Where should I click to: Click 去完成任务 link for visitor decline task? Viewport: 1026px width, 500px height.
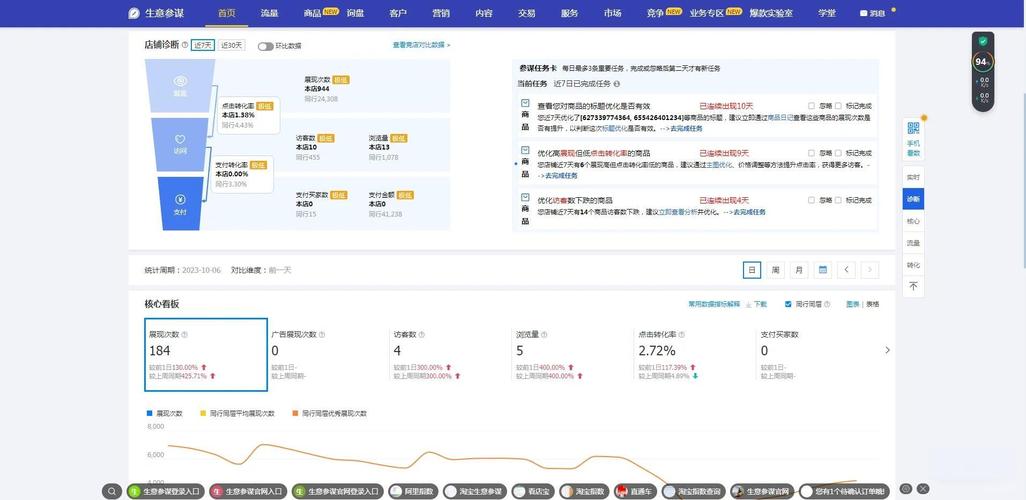click(x=749, y=212)
